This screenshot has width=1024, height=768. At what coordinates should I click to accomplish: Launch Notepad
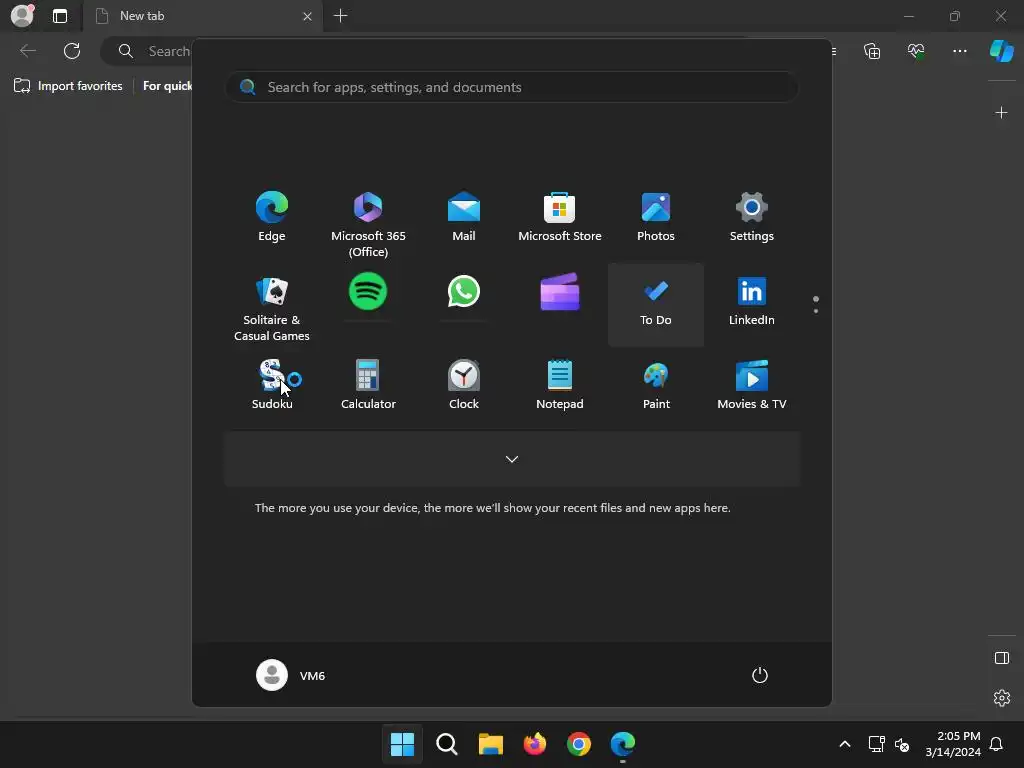point(560,385)
